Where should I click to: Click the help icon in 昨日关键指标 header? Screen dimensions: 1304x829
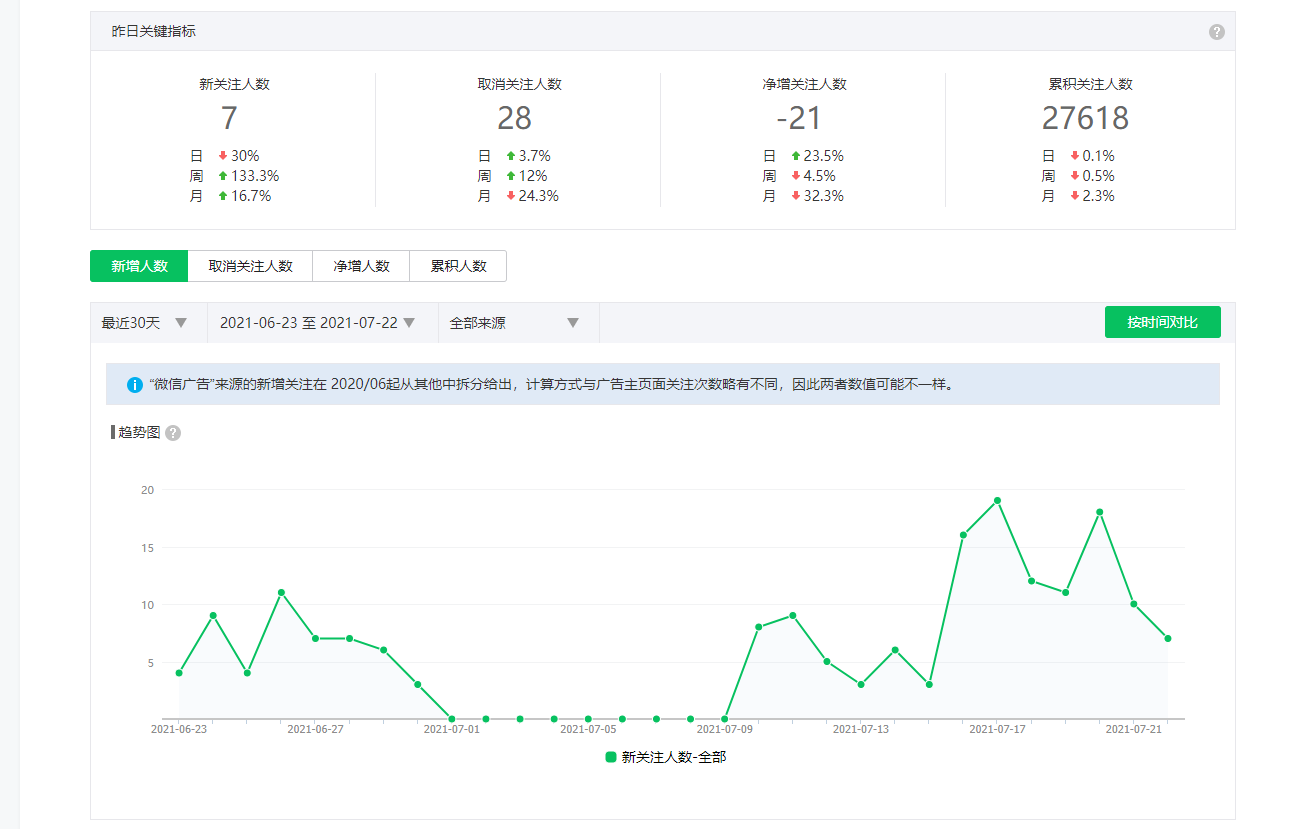click(x=1216, y=32)
